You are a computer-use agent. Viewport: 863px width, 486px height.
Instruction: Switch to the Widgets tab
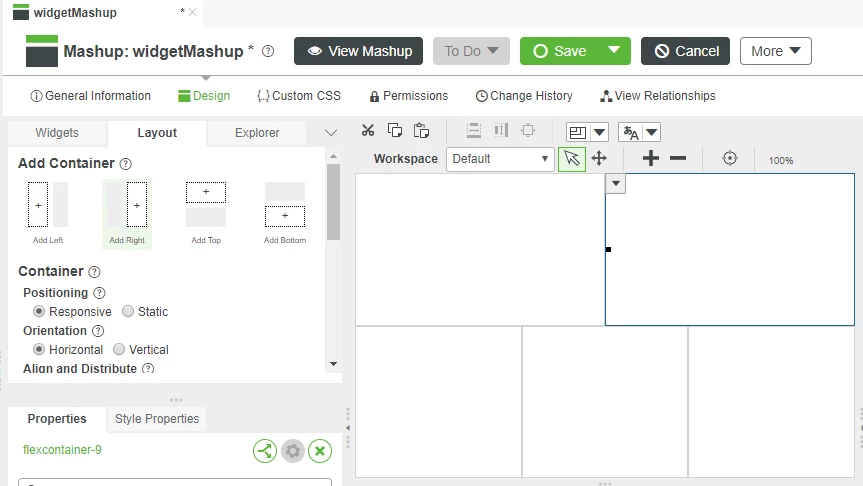click(x=57, y=133)
